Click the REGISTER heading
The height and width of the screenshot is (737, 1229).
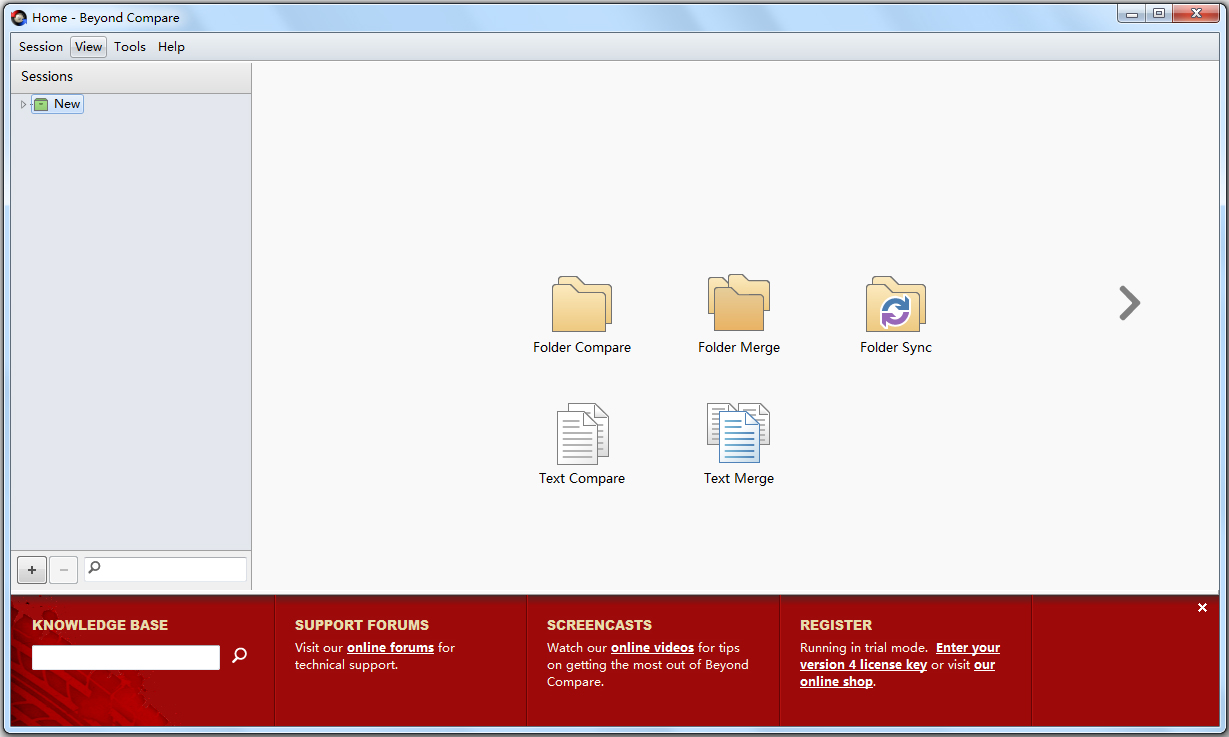[836, 625]
